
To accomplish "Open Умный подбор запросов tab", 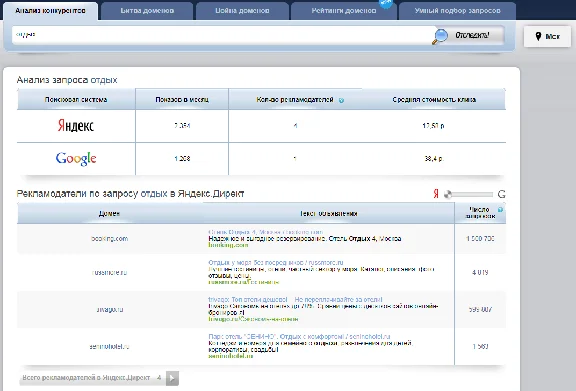I will coord(457,11).
